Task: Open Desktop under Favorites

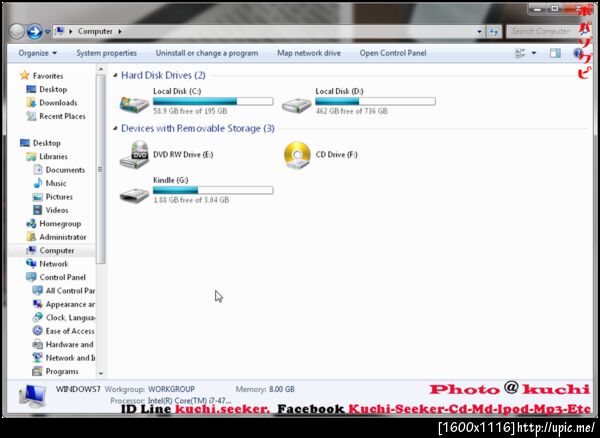Action: pos(53,89)
